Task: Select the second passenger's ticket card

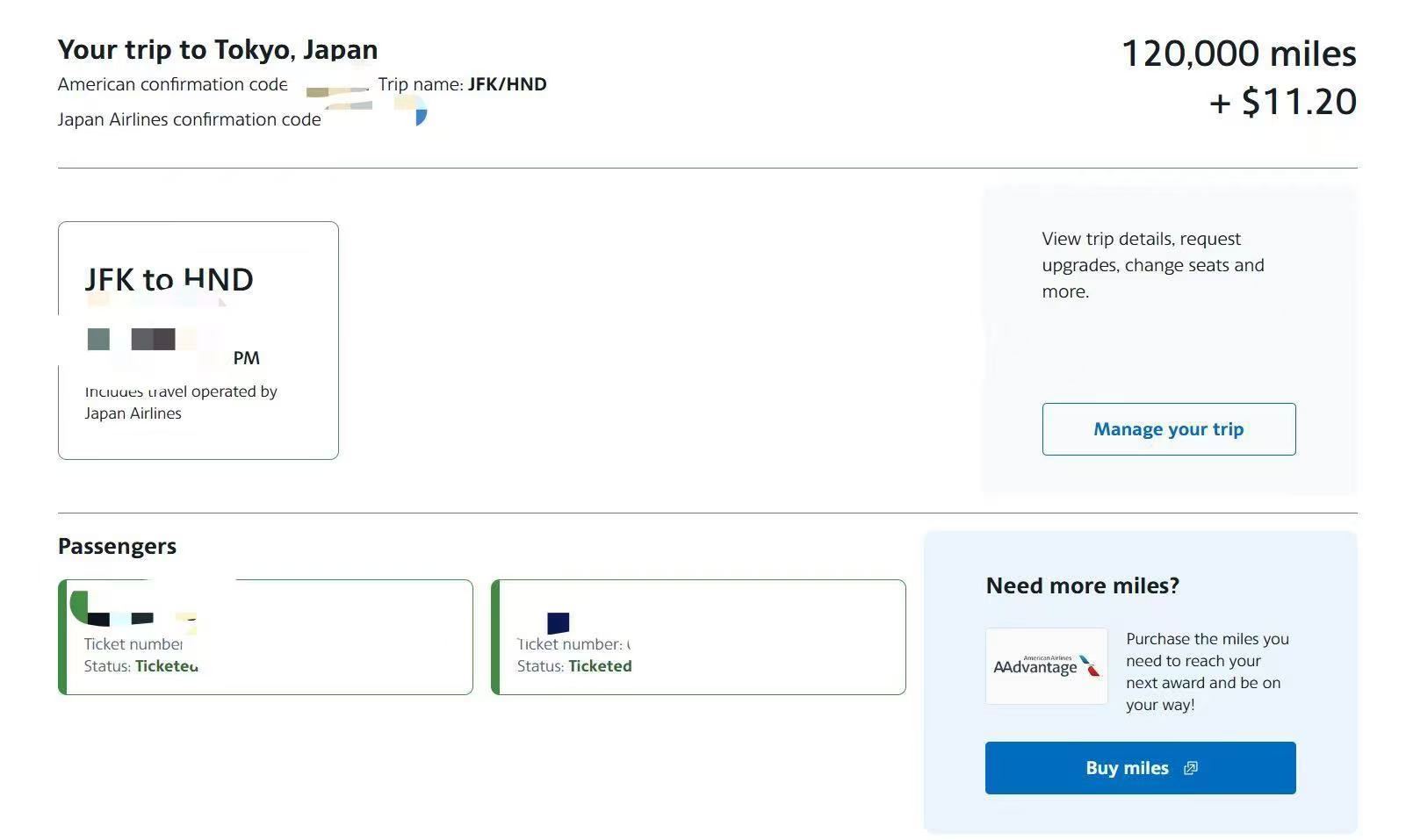Action: point(698,636)
